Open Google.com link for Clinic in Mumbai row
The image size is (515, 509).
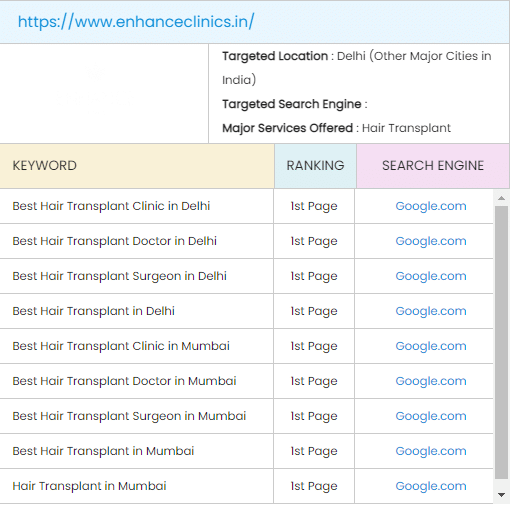(x=431, y=346)
